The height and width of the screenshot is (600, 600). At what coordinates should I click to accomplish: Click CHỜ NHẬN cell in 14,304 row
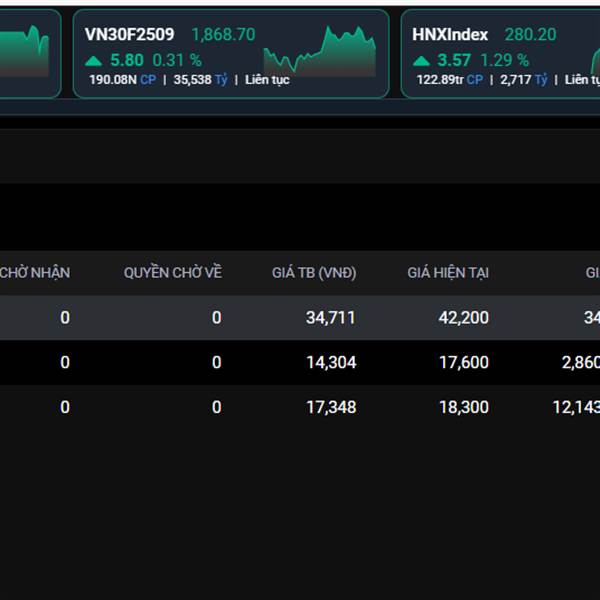65,362
